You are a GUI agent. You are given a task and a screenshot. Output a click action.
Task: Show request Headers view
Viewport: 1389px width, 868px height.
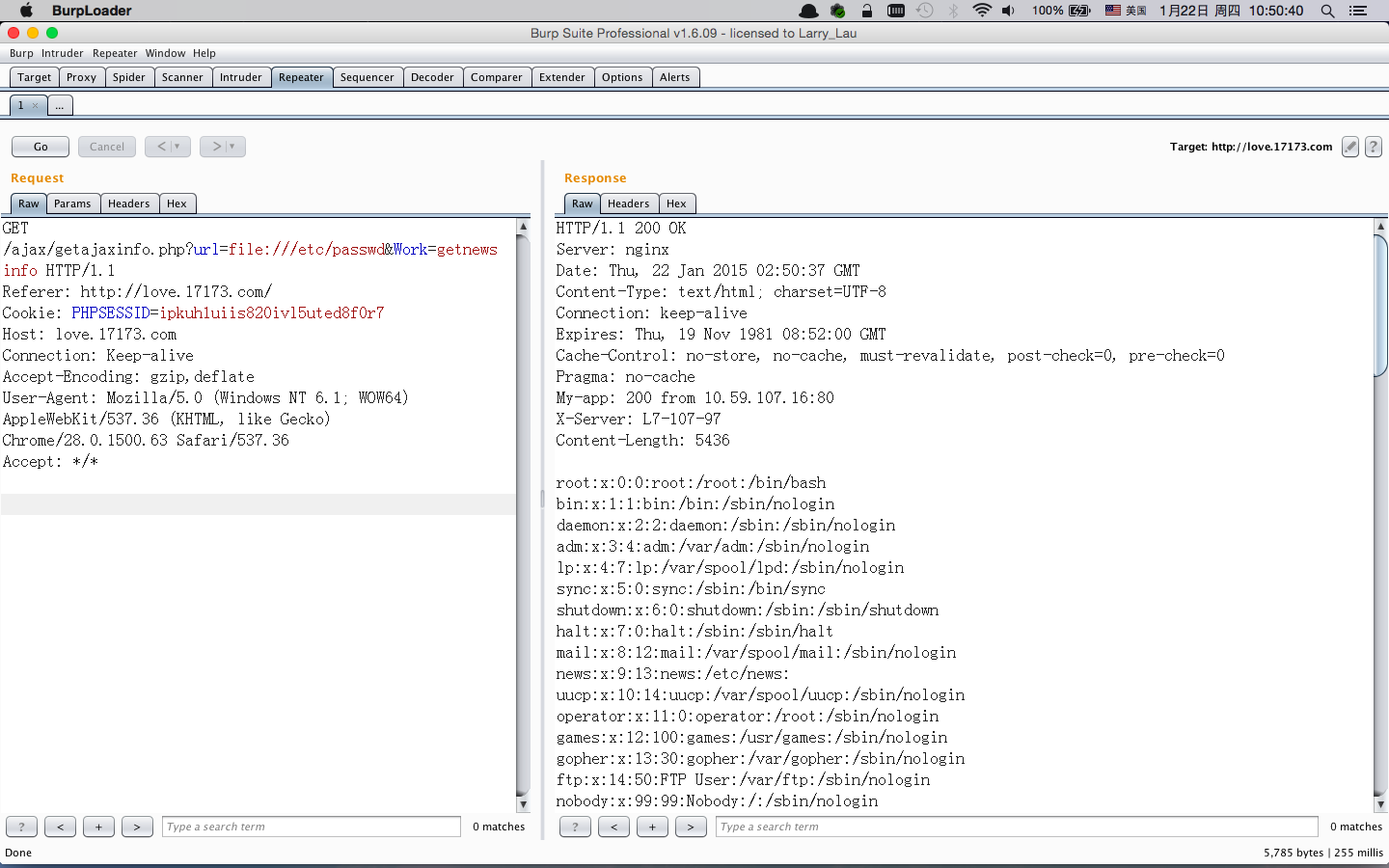click(128, 203)
